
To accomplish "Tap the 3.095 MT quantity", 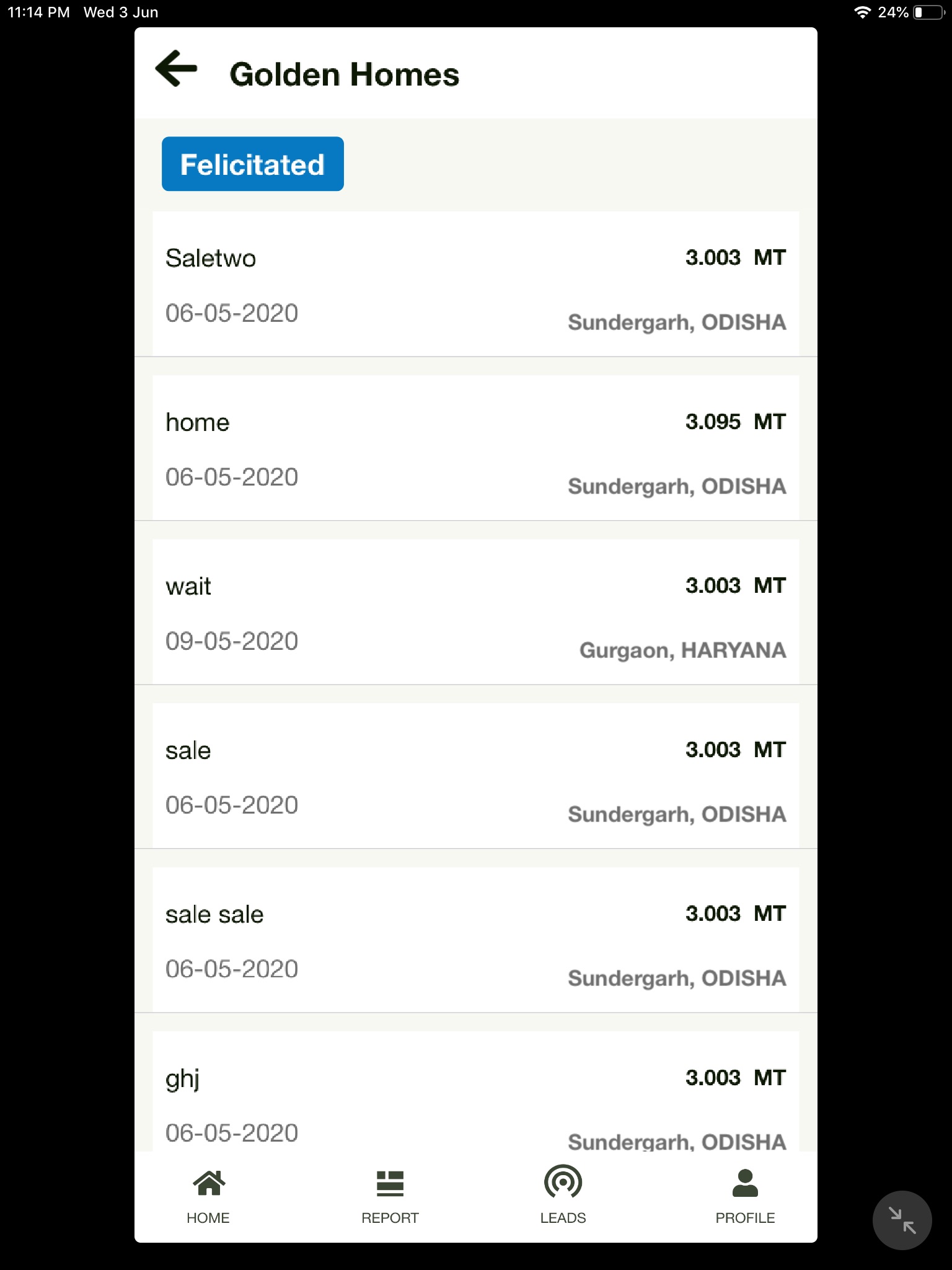I will coord(735,422).
